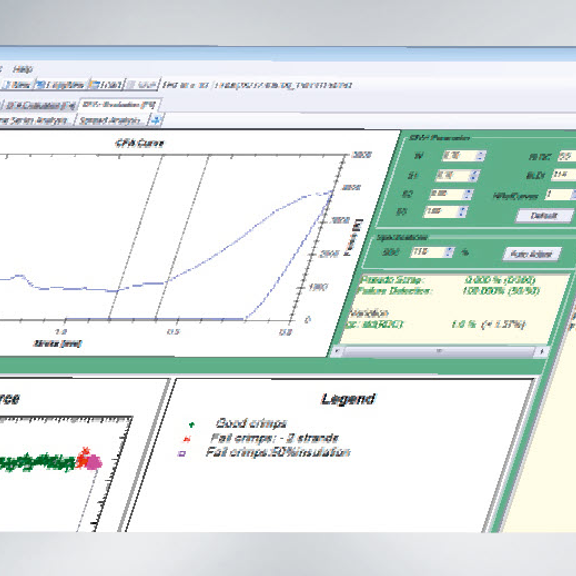
Task: Click the Failure Detection result line
Action: tap(449, 291)
